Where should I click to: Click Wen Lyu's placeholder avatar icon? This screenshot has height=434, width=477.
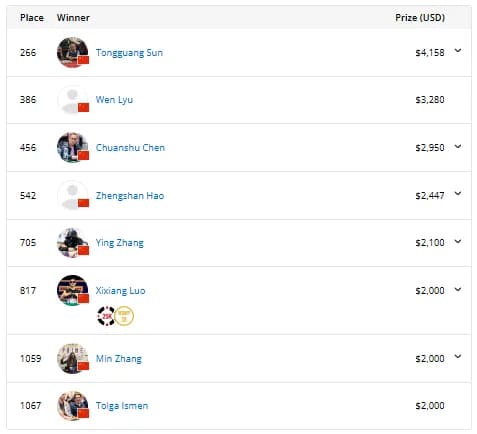[73, 100]
